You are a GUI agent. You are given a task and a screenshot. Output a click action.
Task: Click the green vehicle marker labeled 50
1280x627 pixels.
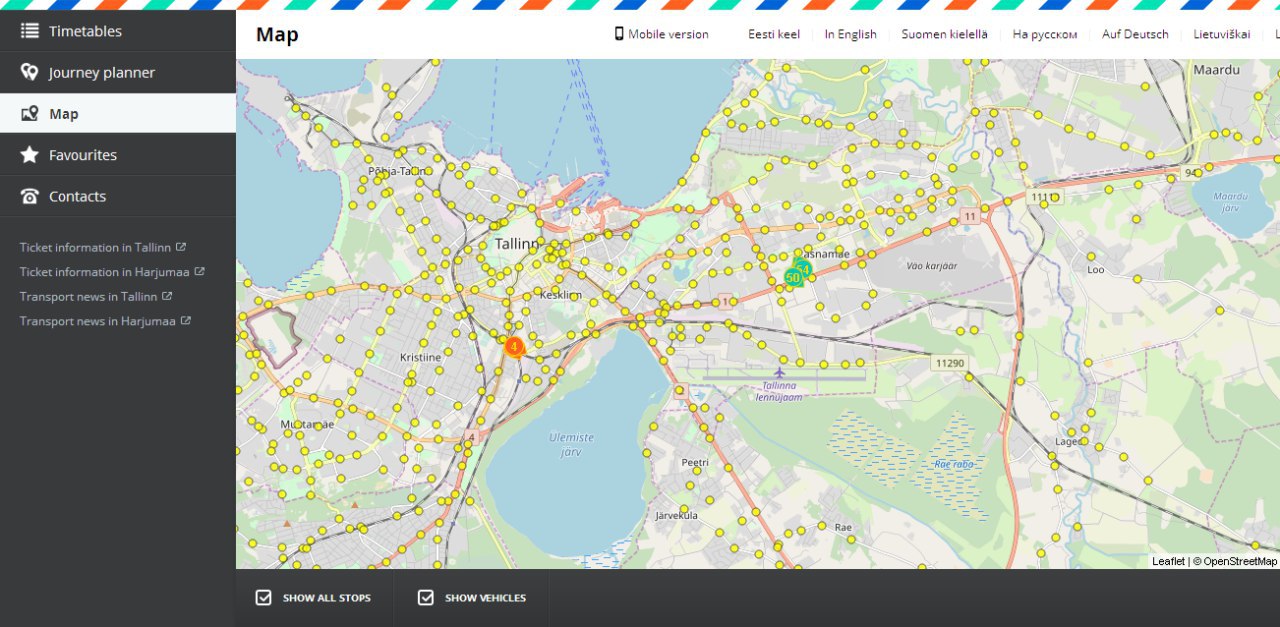click(793, 277)
